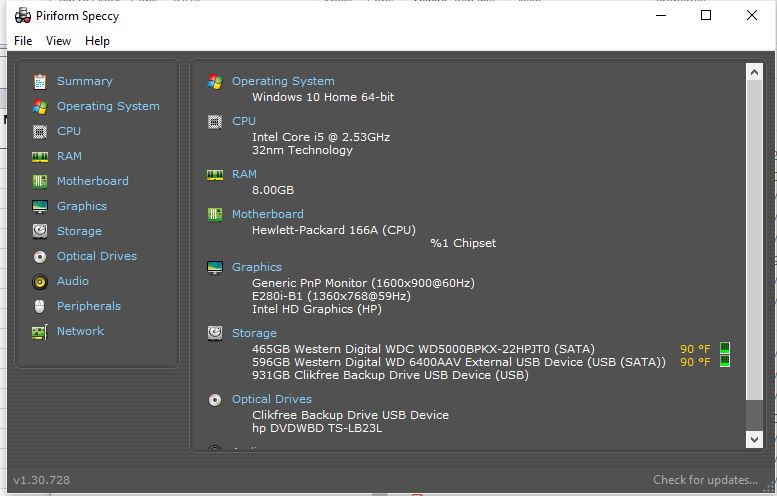777x496 pixels.
Task: Click the 8.00GB RAM value
Action: [x=273, y=190]
